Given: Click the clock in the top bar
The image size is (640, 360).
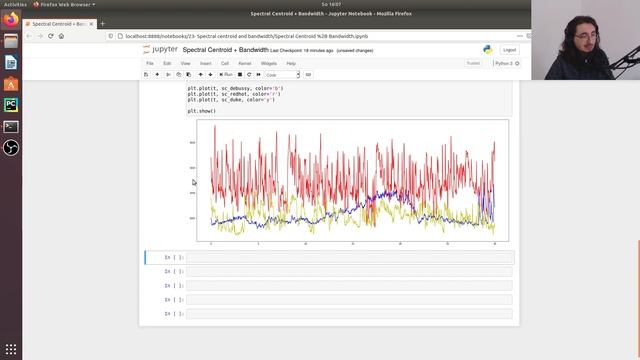Looking at the screenshot, I should 331,4.
